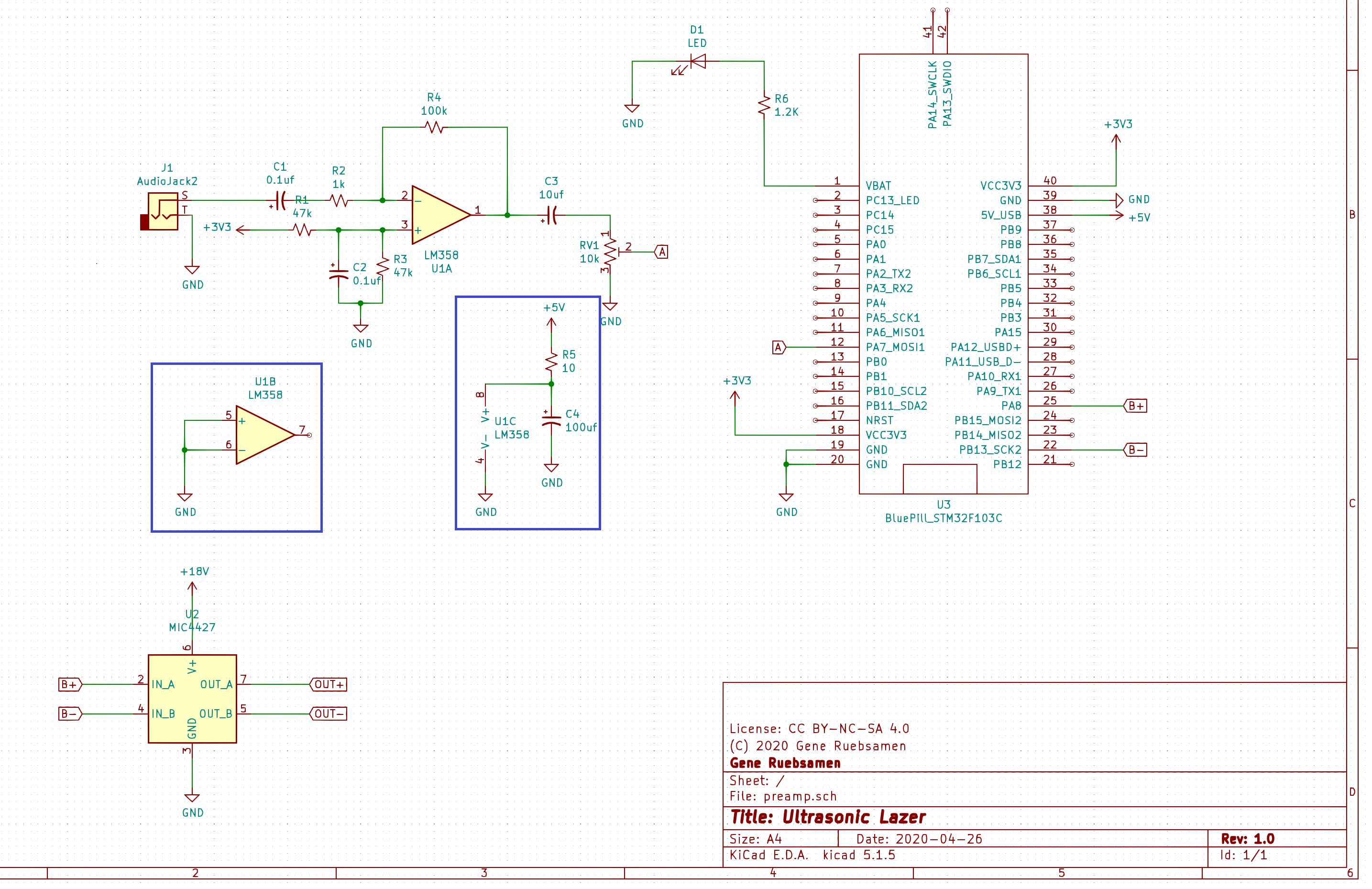This screenshot has width=1372, height=889.
Task: Select the 'Sheet: /' text
Action: (x=757, y=781)
